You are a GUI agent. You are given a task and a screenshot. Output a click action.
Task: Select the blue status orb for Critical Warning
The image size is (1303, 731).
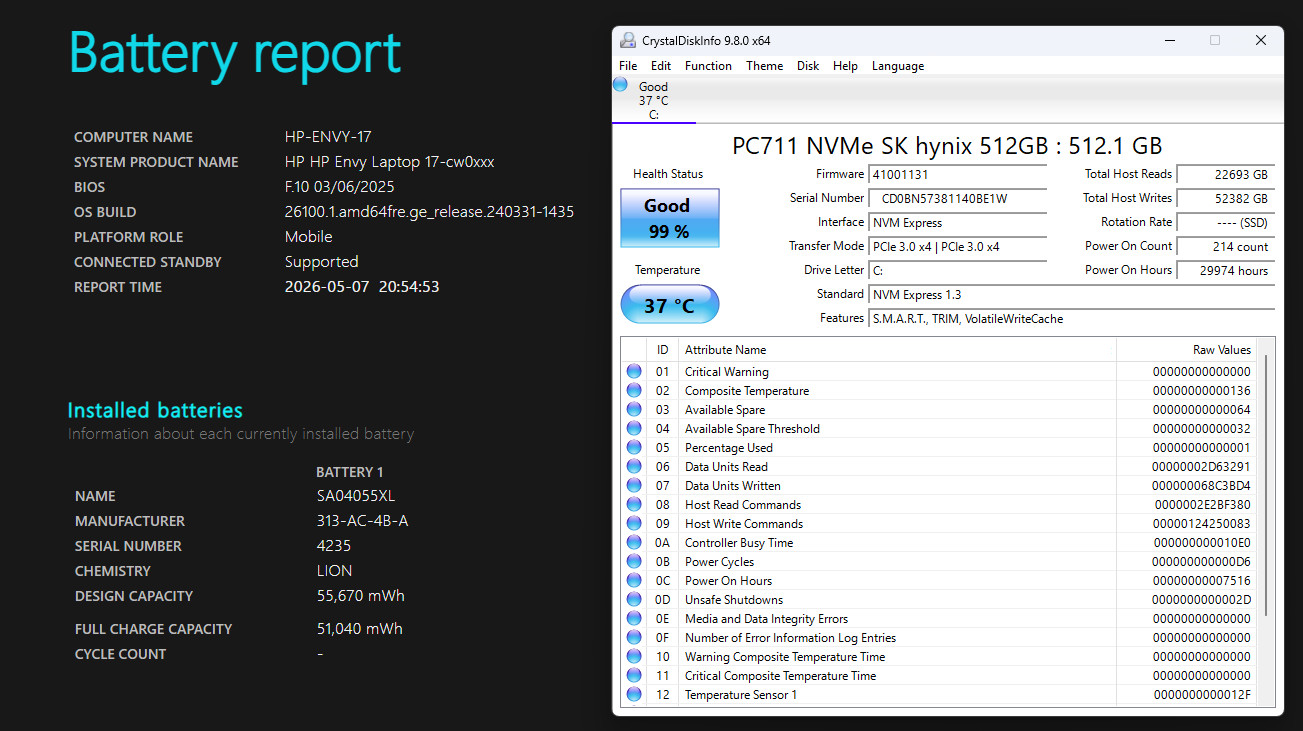[x=634, y=371]
